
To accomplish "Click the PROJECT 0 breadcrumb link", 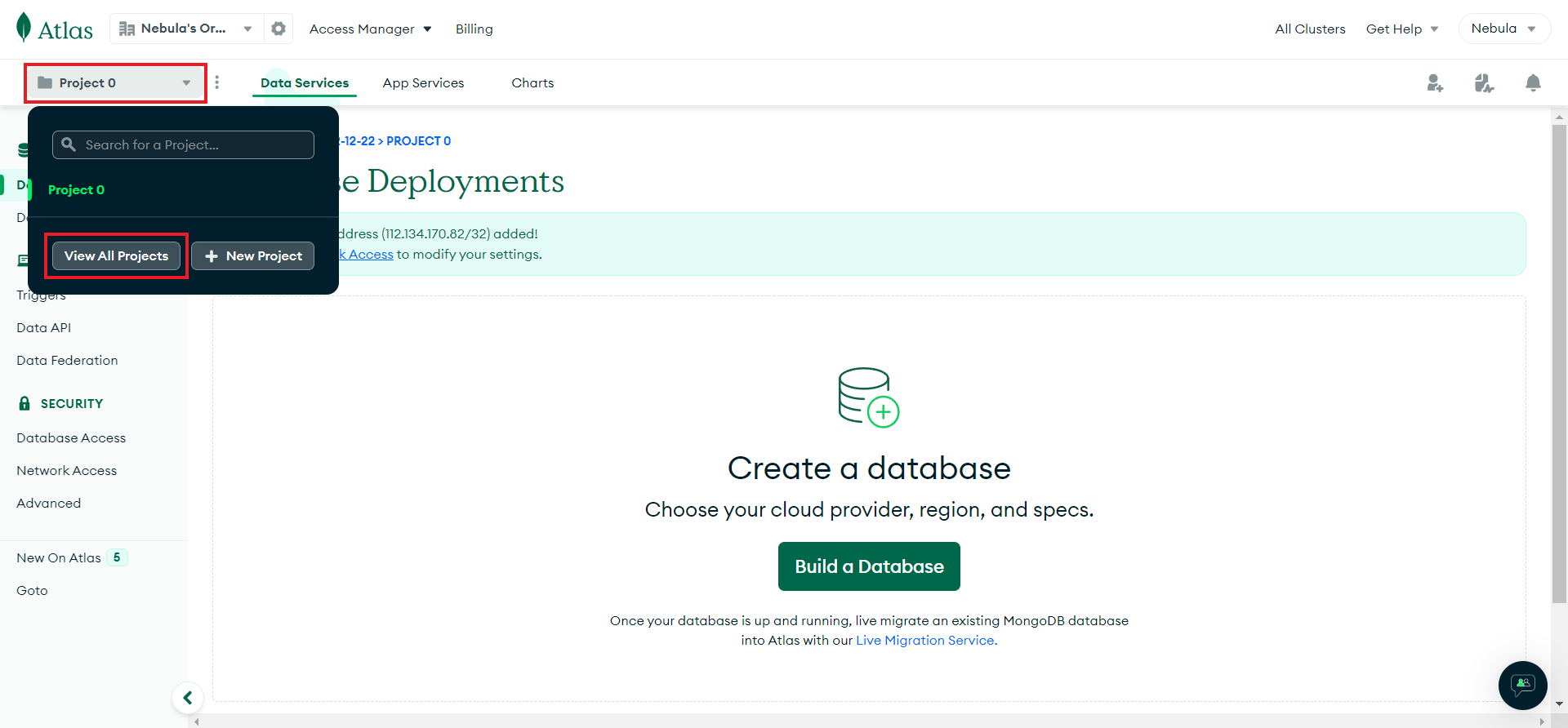I will 418,140.
